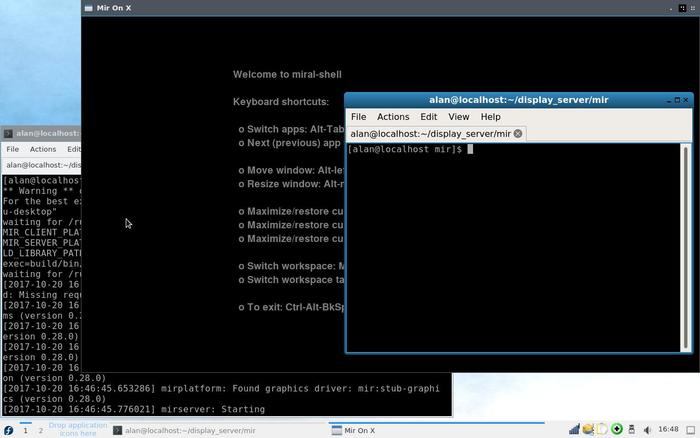Click the alan@localhost terminal taskbar button
Viewport: 700px width, 438px height.
[184, 430]
